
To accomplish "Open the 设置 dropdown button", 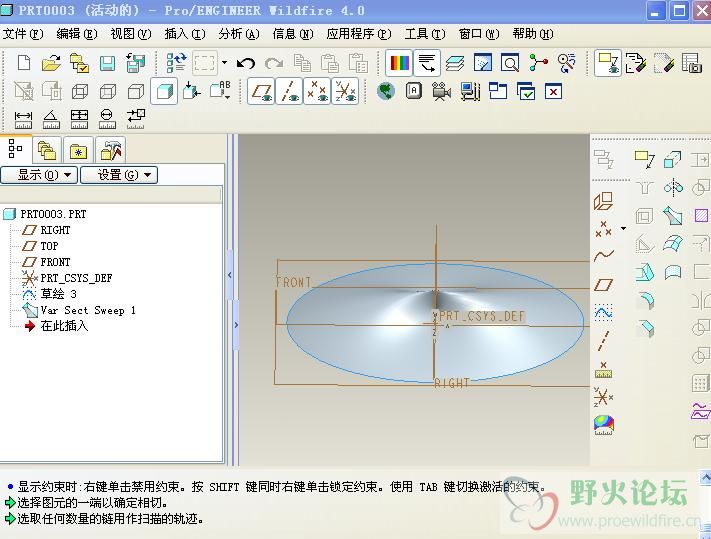I will point(119,175).
